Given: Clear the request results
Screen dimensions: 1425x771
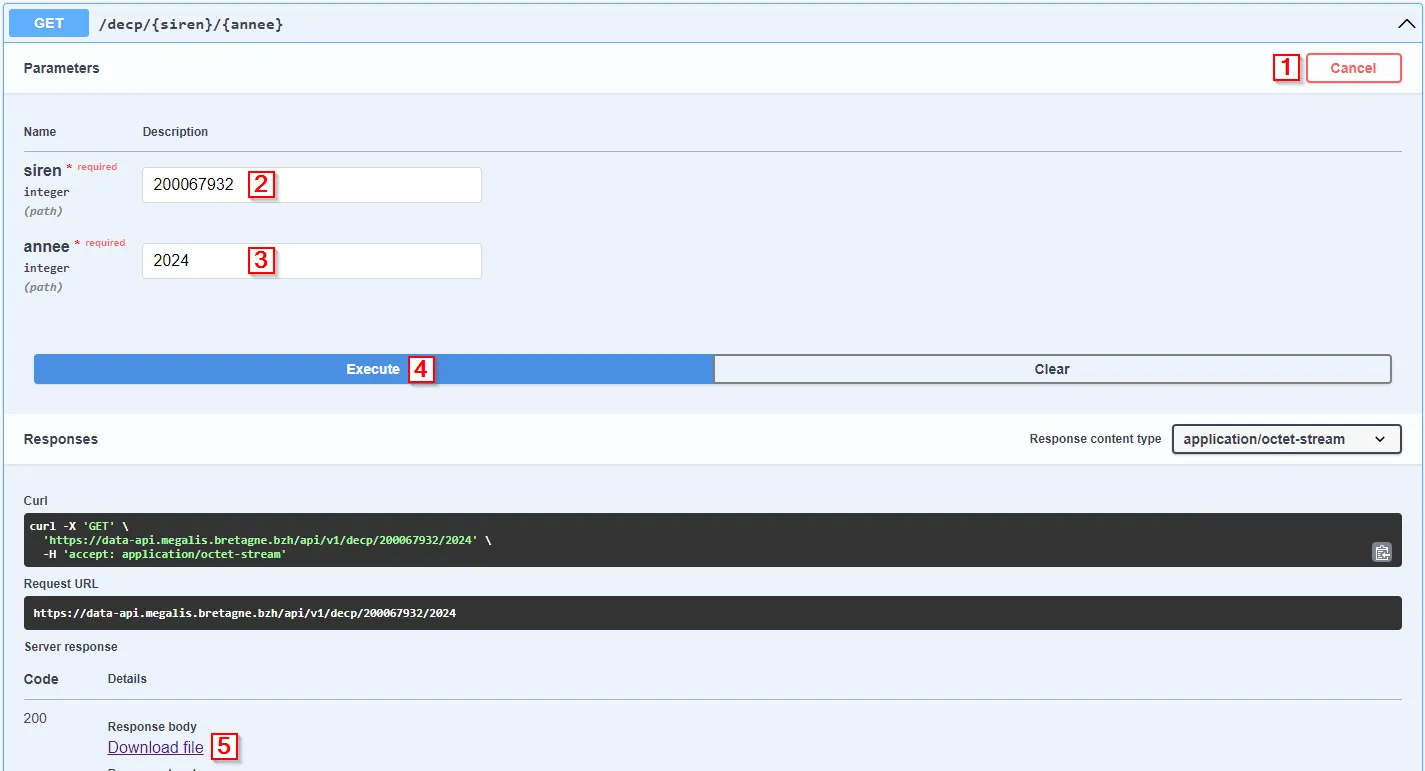Looking at the screenshot, I should tap(1052, 369).
